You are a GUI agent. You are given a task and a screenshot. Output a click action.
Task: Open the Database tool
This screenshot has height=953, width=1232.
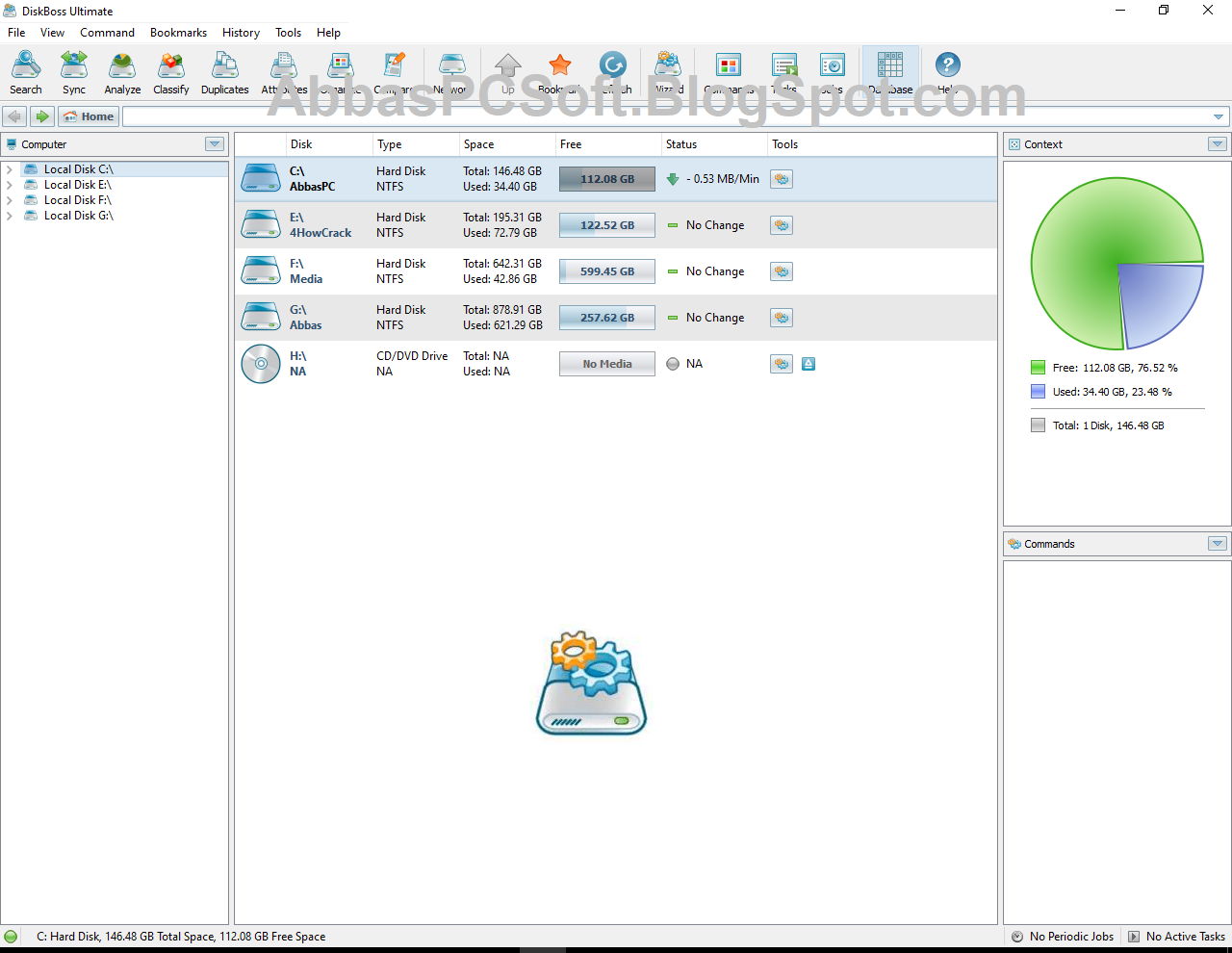pyautogui.click(x=890, y=73)
